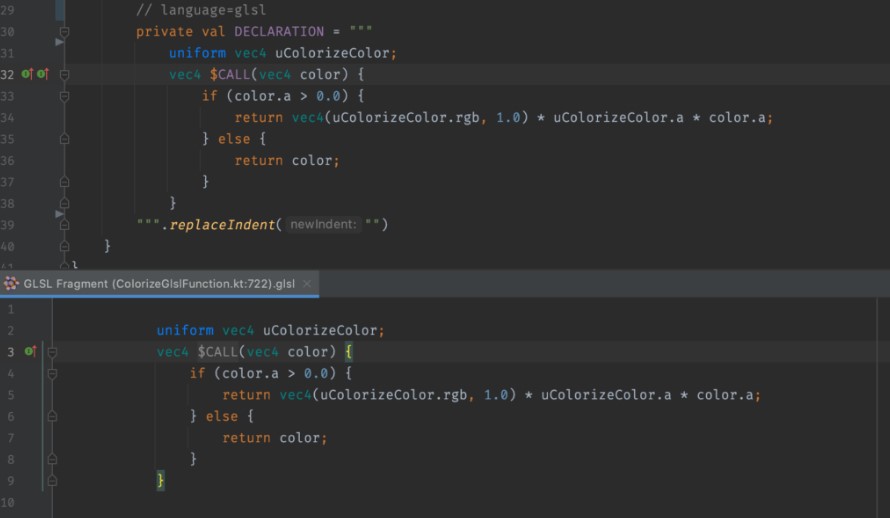Place cursor at highlighted closing brace on line 9
890x518 pixels.
pos(160,481)
